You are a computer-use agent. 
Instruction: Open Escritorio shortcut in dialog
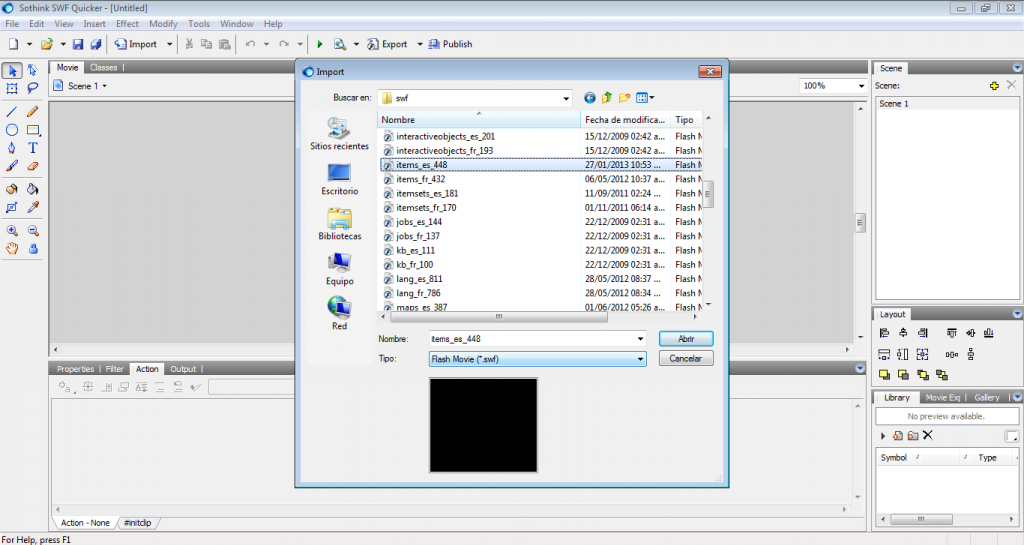click(x=339, y=179)
